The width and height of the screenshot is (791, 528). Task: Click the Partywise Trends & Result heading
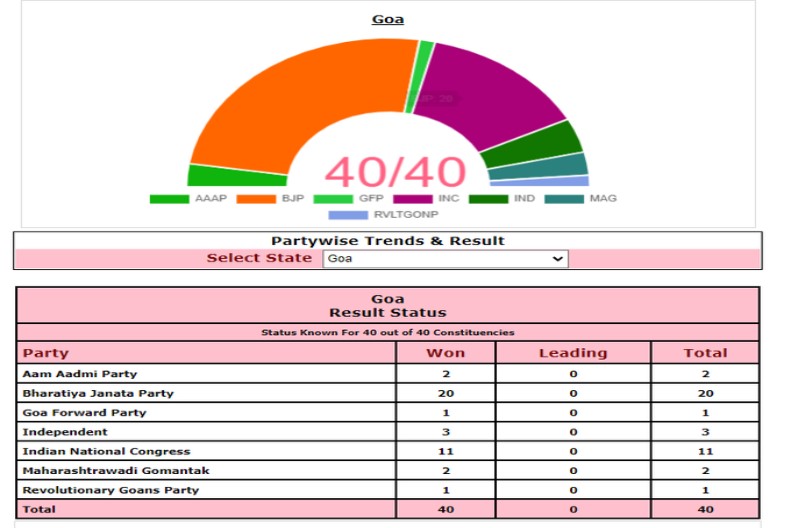pos(388,241)
